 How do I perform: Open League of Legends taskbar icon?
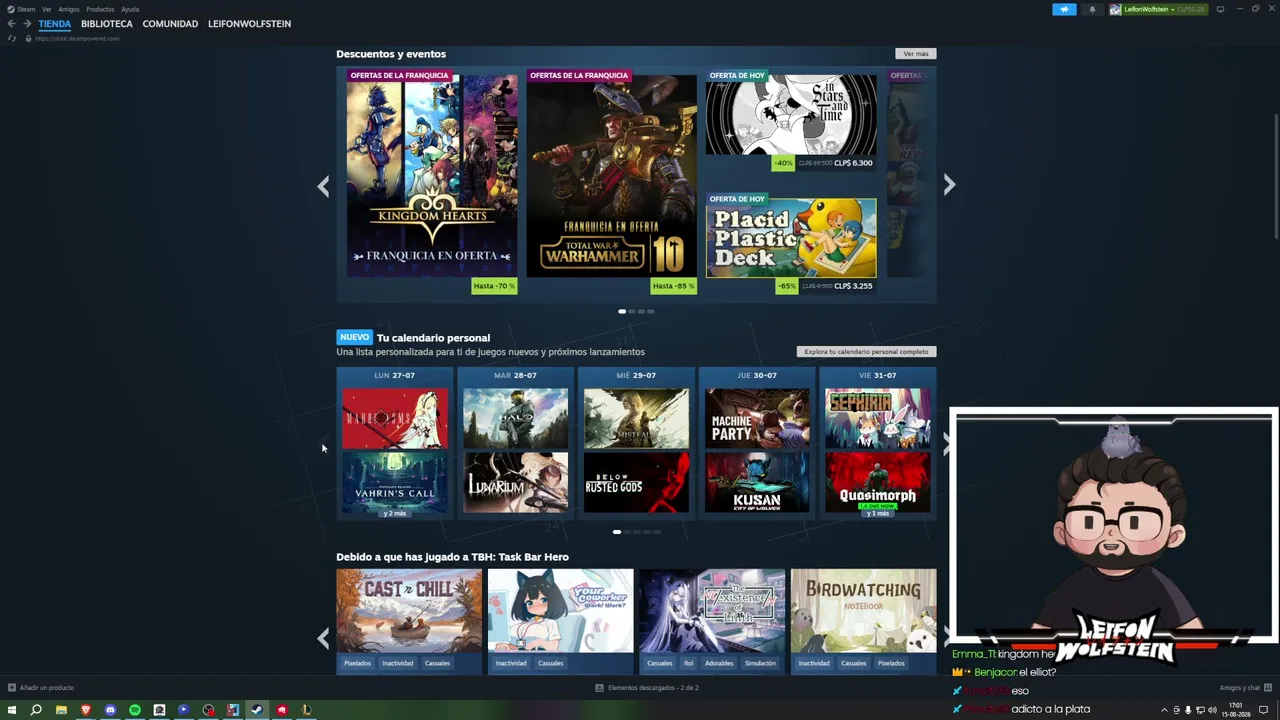click(306, 710)
